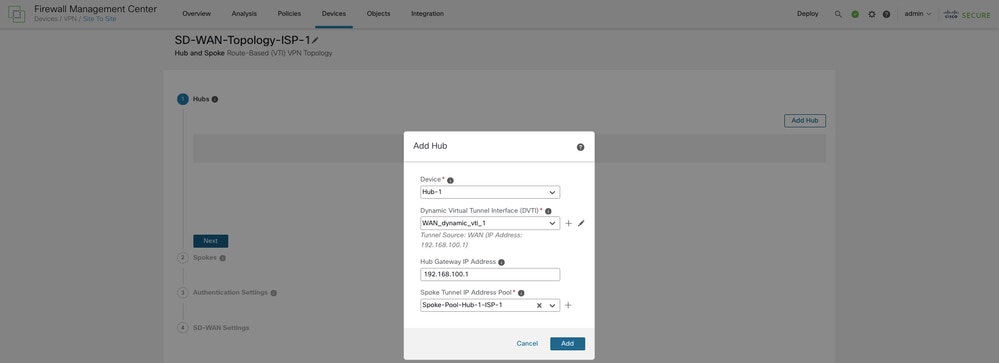Click info icon beside Spoke Tunnel IP Address Pool
This screenshot has width=999, height=363.
[521, 293]
